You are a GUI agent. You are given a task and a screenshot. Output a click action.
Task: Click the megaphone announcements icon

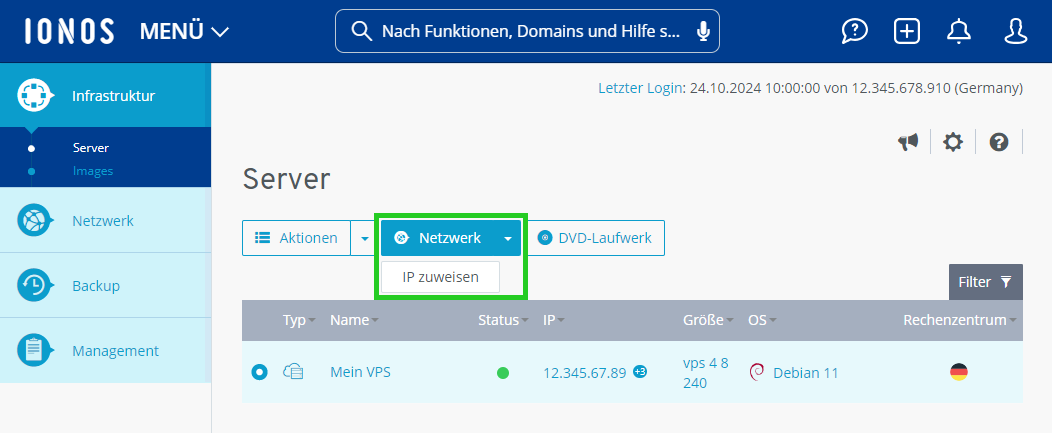click(908, 142)
